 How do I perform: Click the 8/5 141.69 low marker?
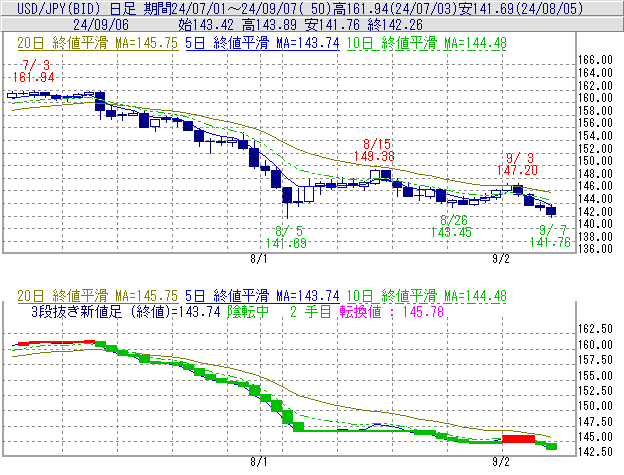point(287,237)
